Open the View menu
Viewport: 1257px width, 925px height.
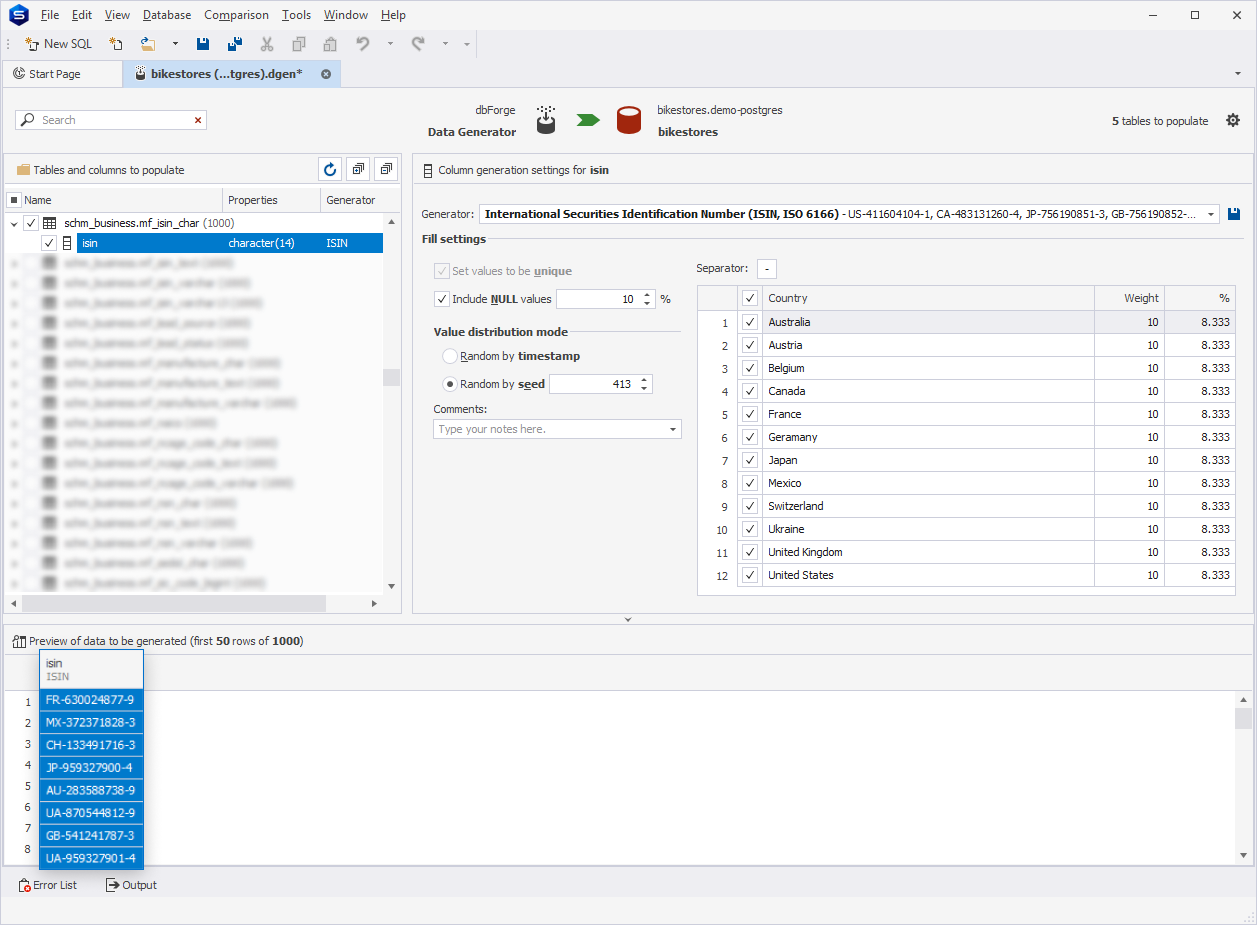tap(117, 15)
